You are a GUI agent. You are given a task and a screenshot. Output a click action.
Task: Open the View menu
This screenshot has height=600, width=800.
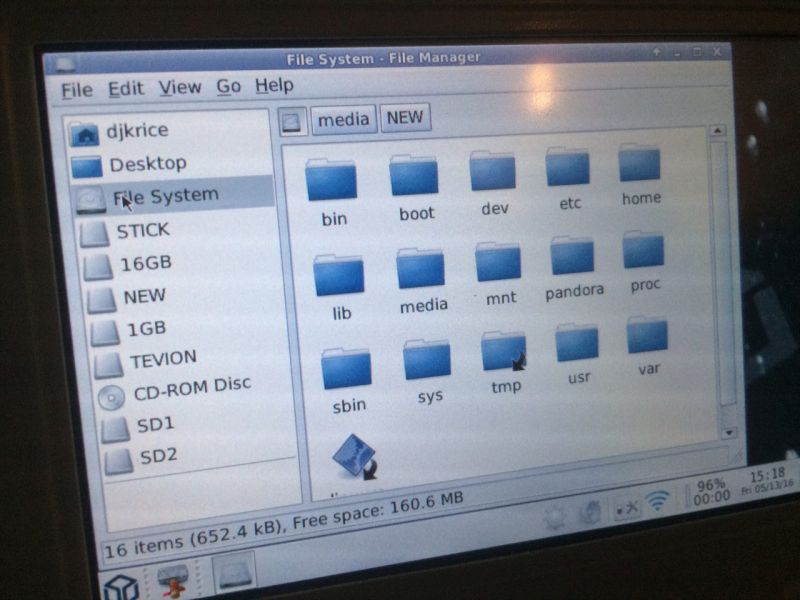coord(180,88)
